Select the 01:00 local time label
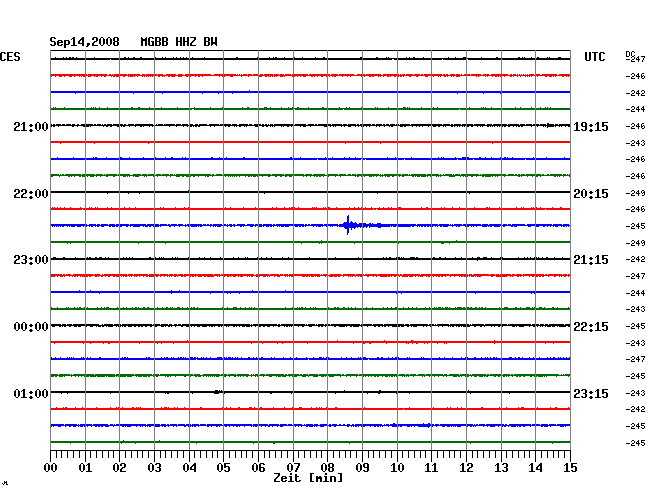Screen dimensions: 650x494 click(31, 393)
